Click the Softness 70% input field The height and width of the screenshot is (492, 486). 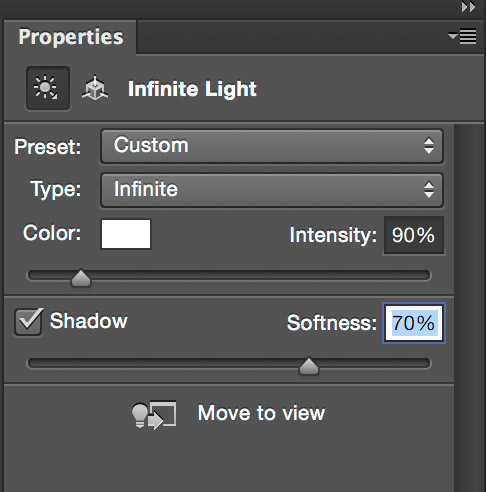coord(414,323)
